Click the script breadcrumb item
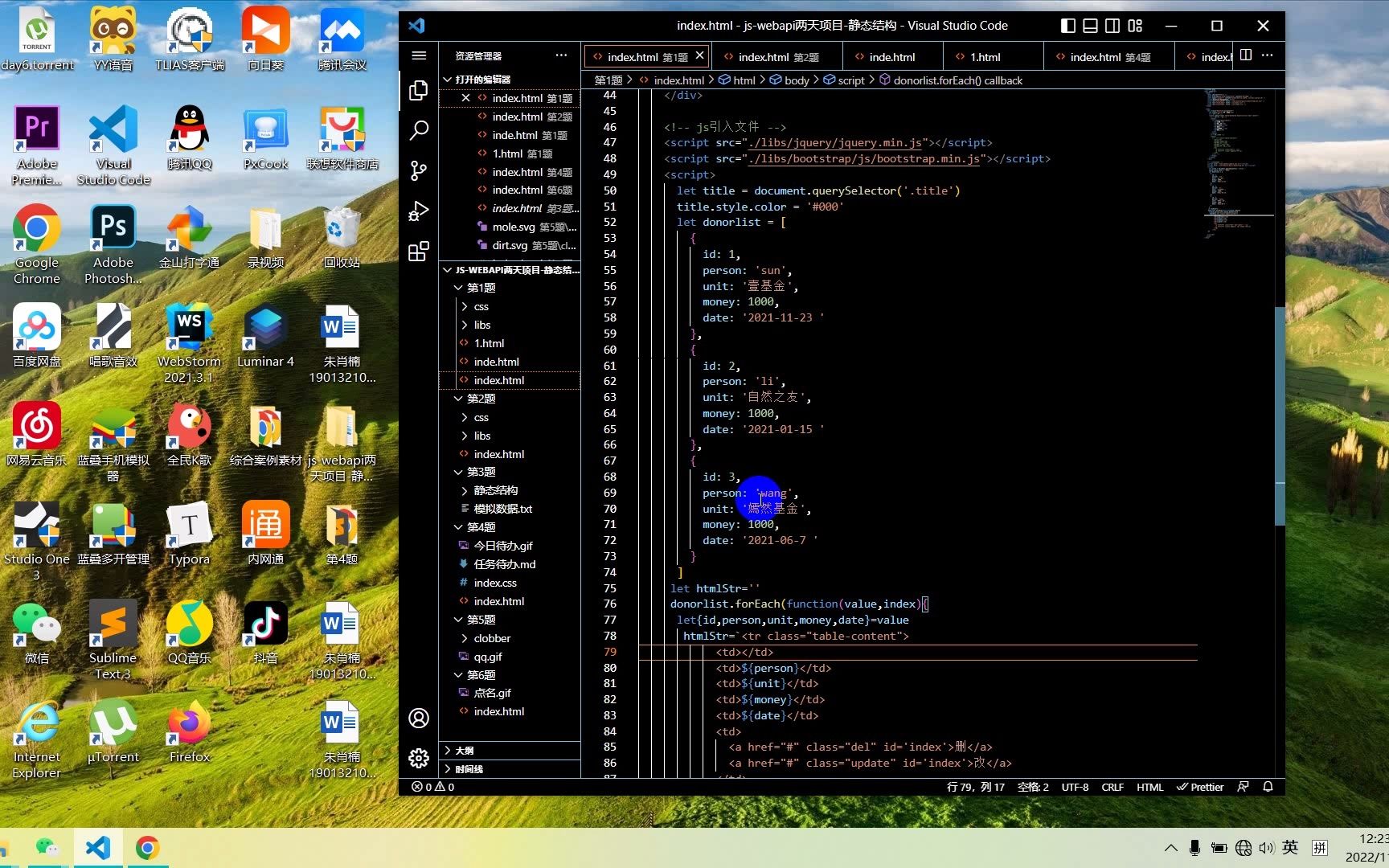 [x=844, y=80]
